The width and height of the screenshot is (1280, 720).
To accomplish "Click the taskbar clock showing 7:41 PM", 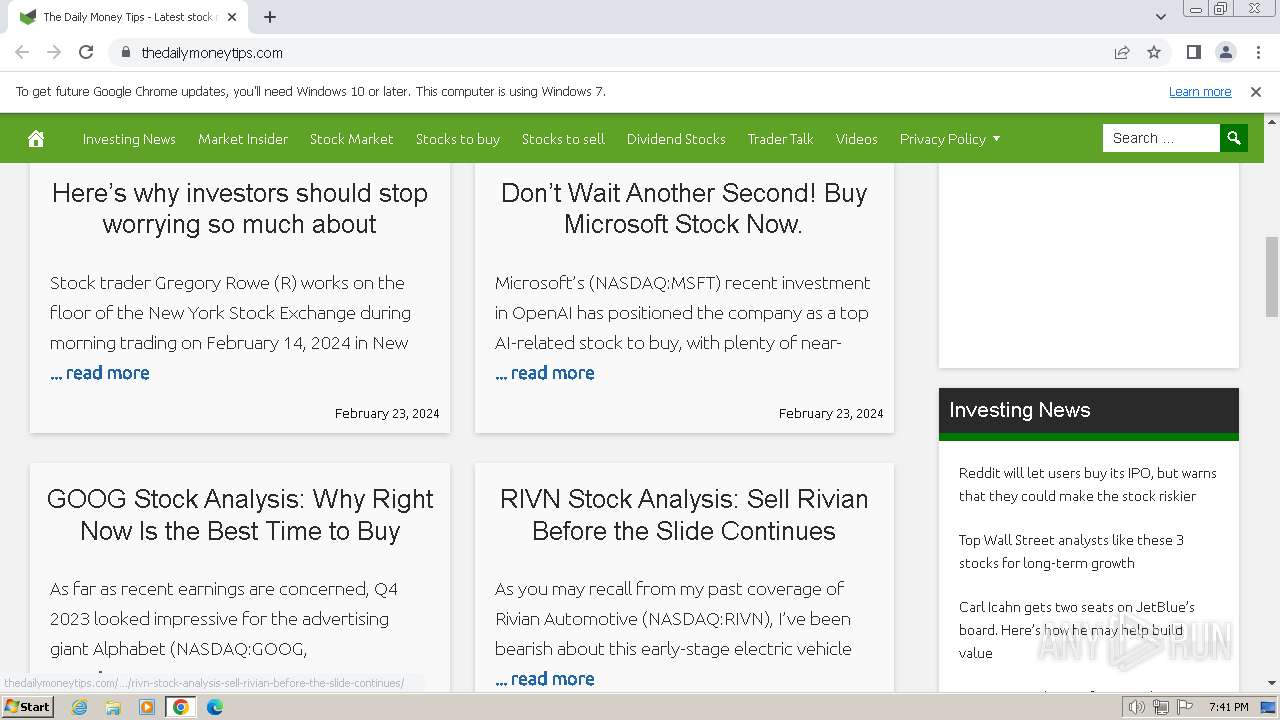I will pos(1228,707).
